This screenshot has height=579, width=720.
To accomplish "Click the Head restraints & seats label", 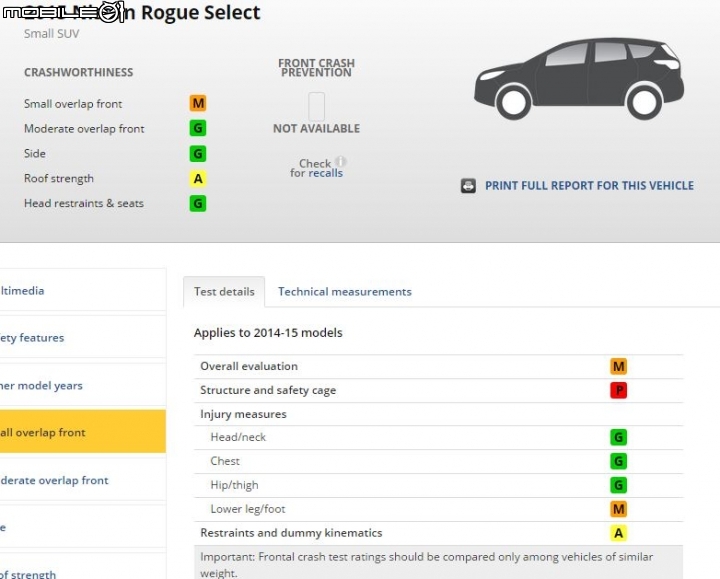I will click(x=84, y=203).
